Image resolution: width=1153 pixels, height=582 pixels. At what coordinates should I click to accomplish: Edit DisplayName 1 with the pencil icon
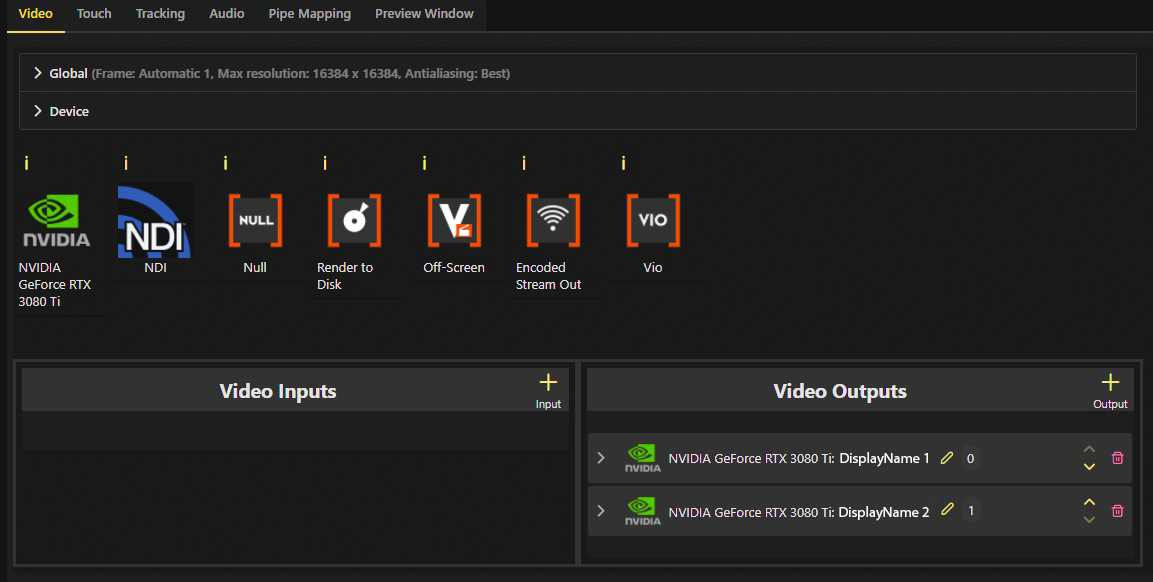[948, 458]
